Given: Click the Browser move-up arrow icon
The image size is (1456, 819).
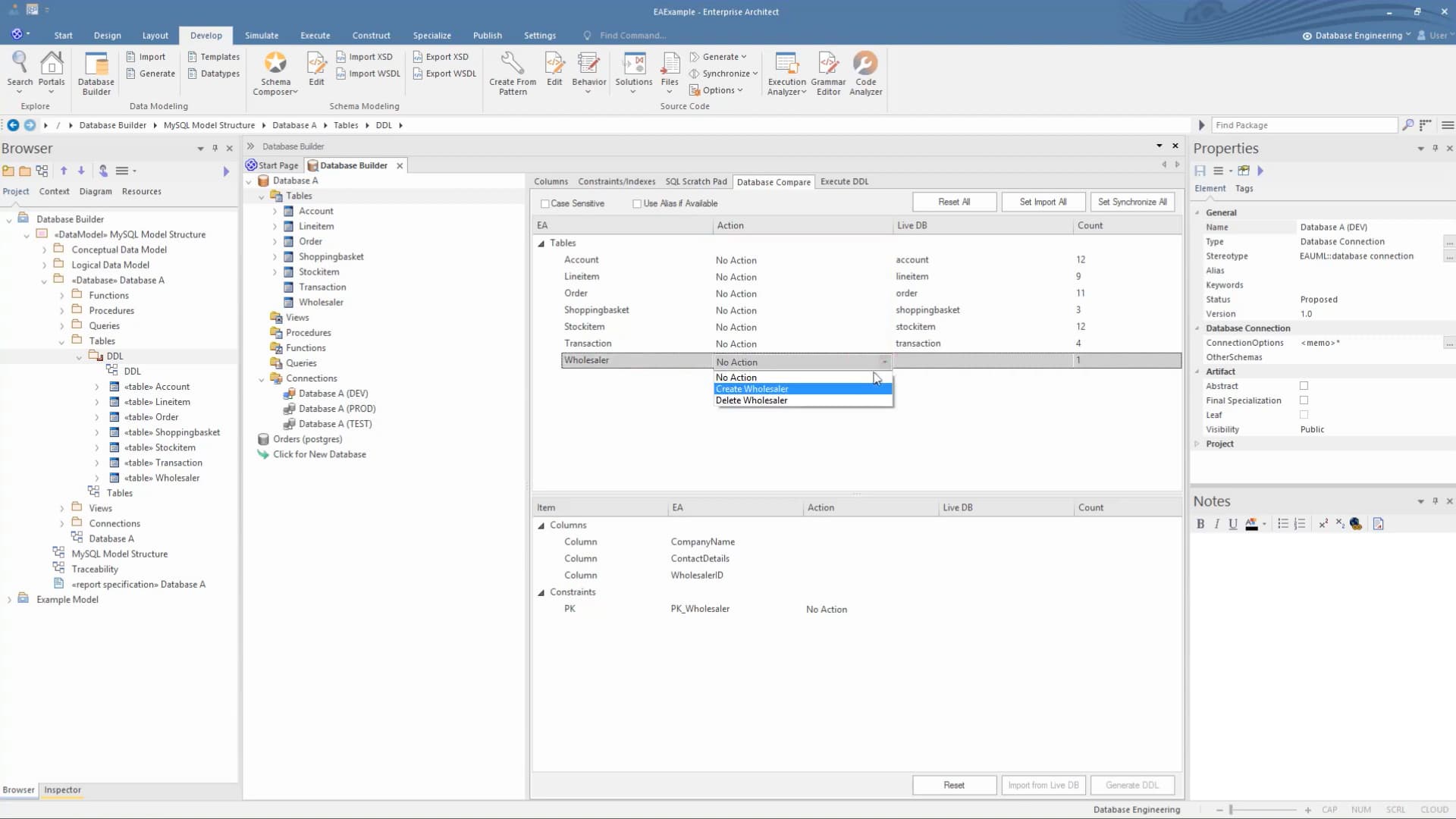Looking at the screenshot, I should pos(64,171).
